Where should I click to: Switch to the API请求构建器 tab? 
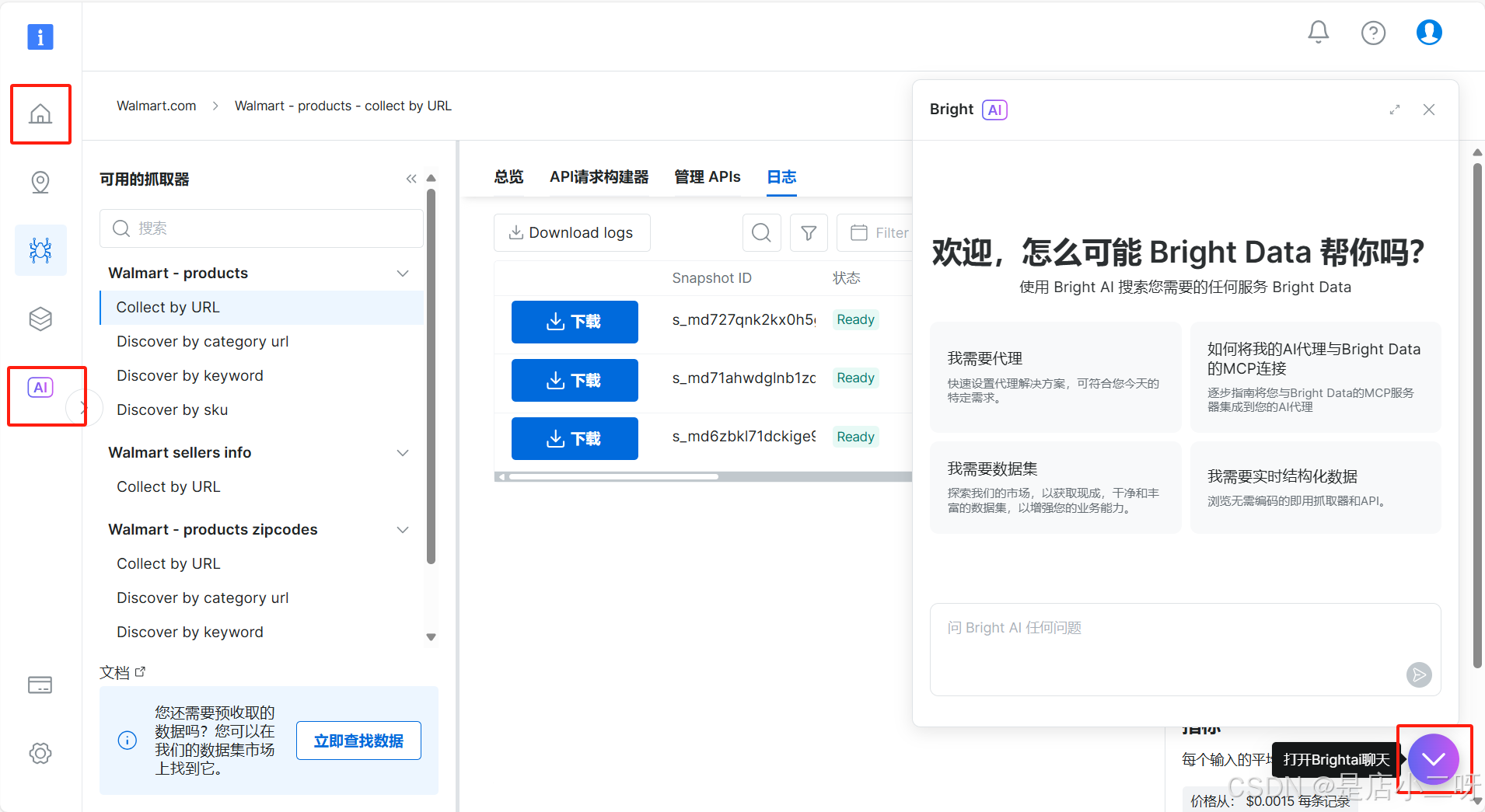[x=599, y=177]
